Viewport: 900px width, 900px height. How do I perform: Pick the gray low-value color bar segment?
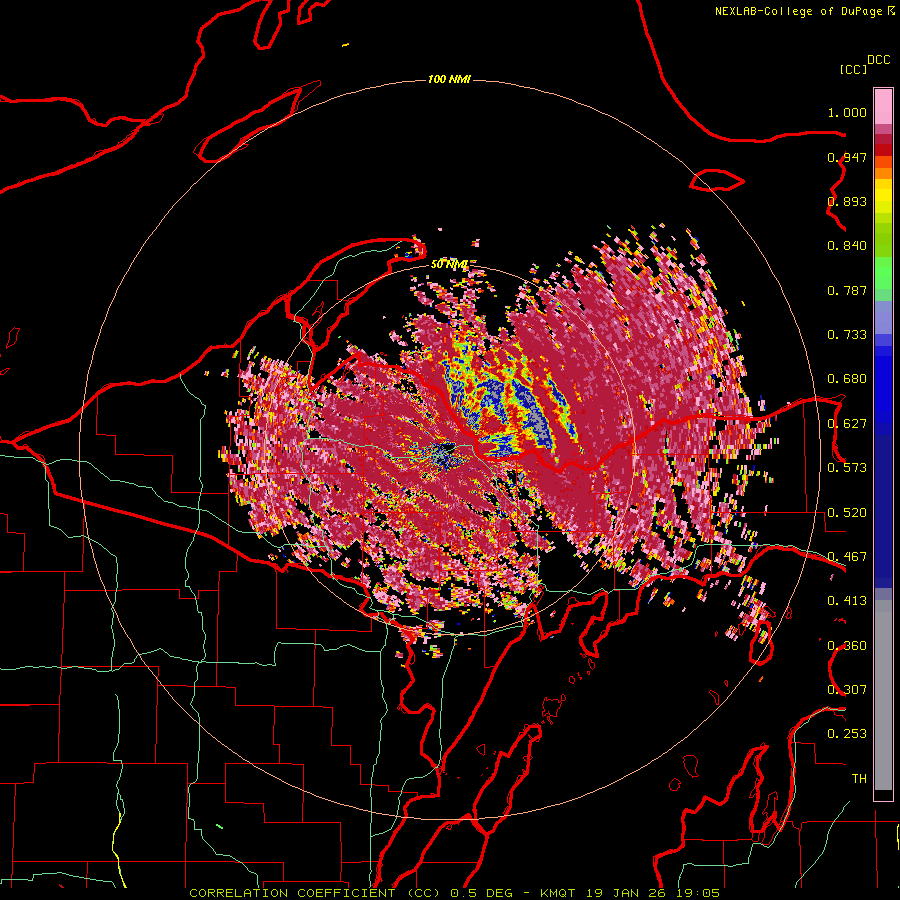(x=883, y=695)
